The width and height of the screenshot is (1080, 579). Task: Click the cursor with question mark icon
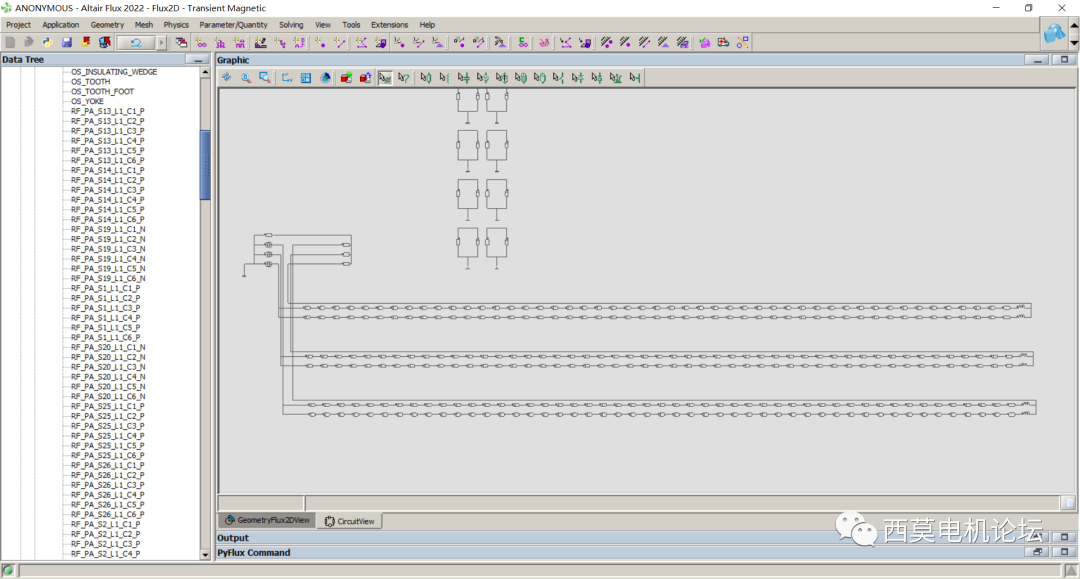pos(404,78)
